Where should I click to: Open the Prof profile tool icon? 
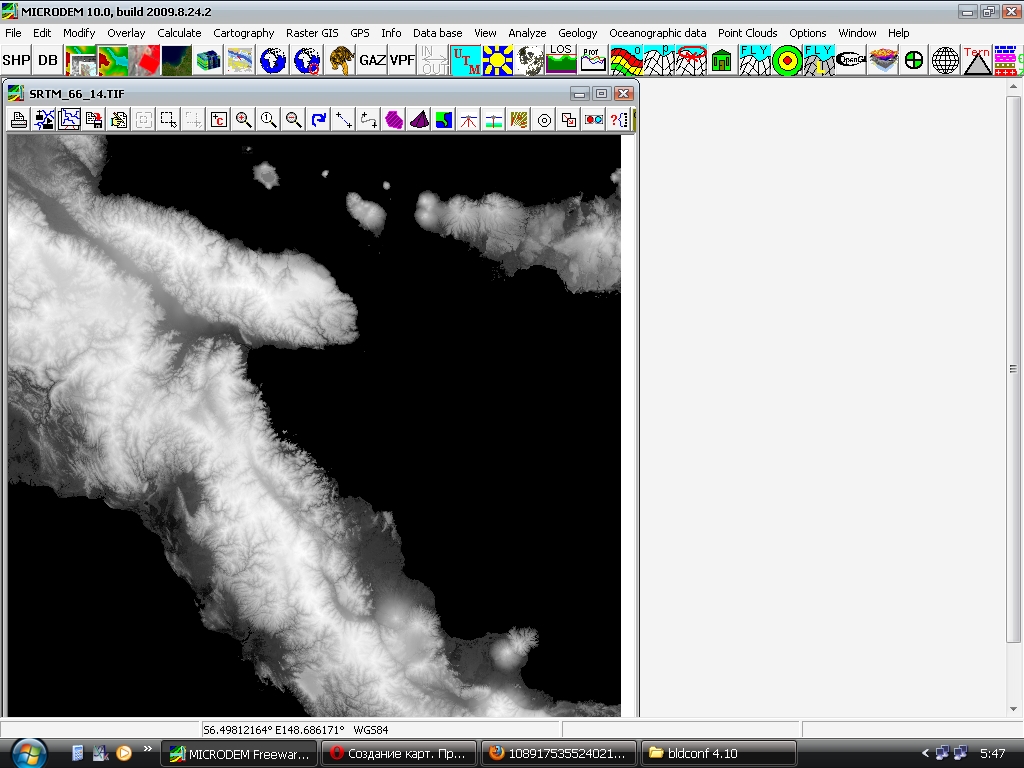593,60
